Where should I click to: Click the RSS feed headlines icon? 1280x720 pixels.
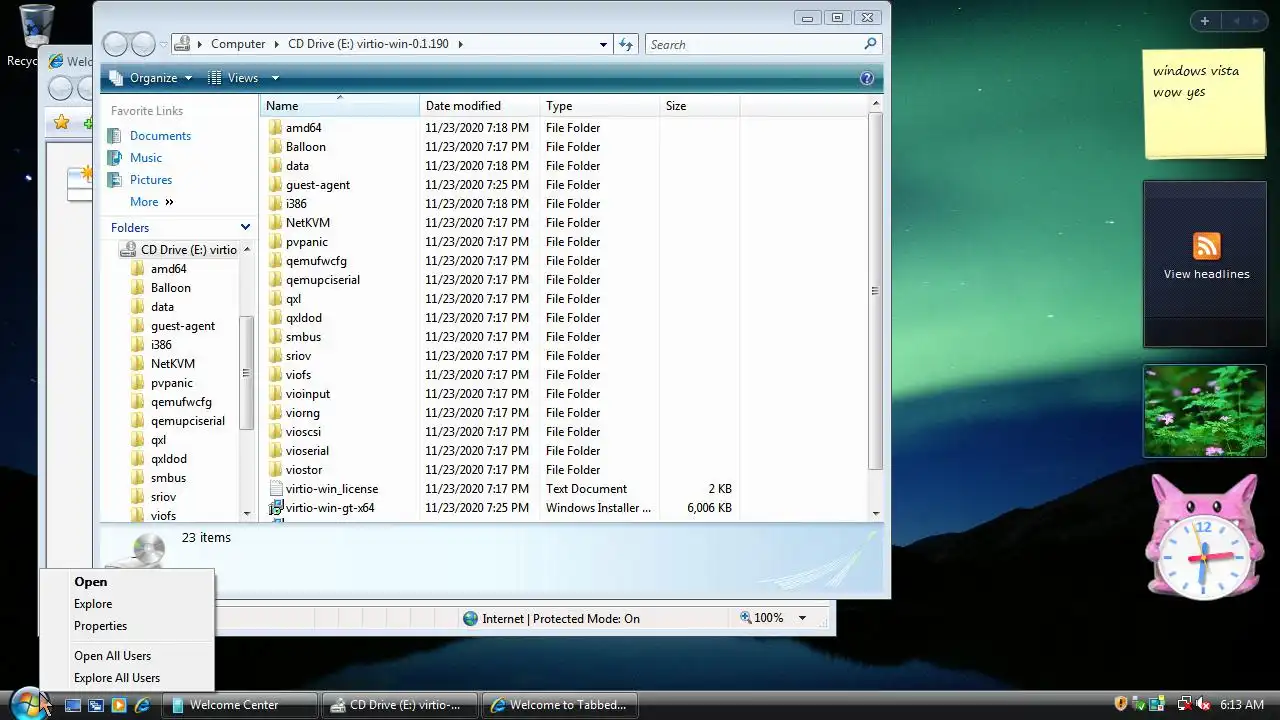(1206, 245)
